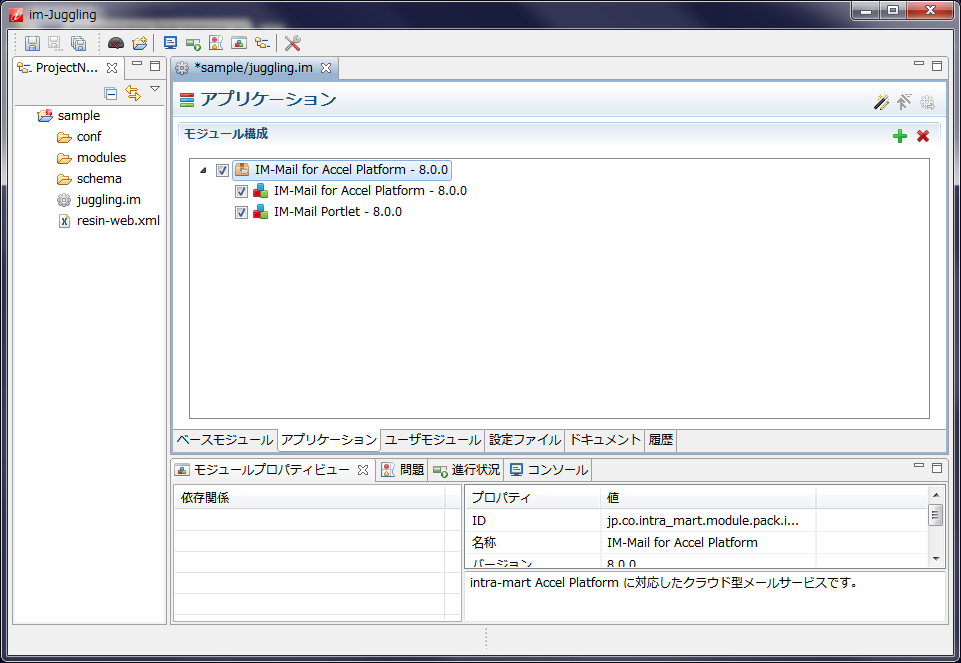Image resolution: width=961 pixels, height=663 pixels.
Task: Open preferences with wrench screwdriver icon
Action: point(292,43)
